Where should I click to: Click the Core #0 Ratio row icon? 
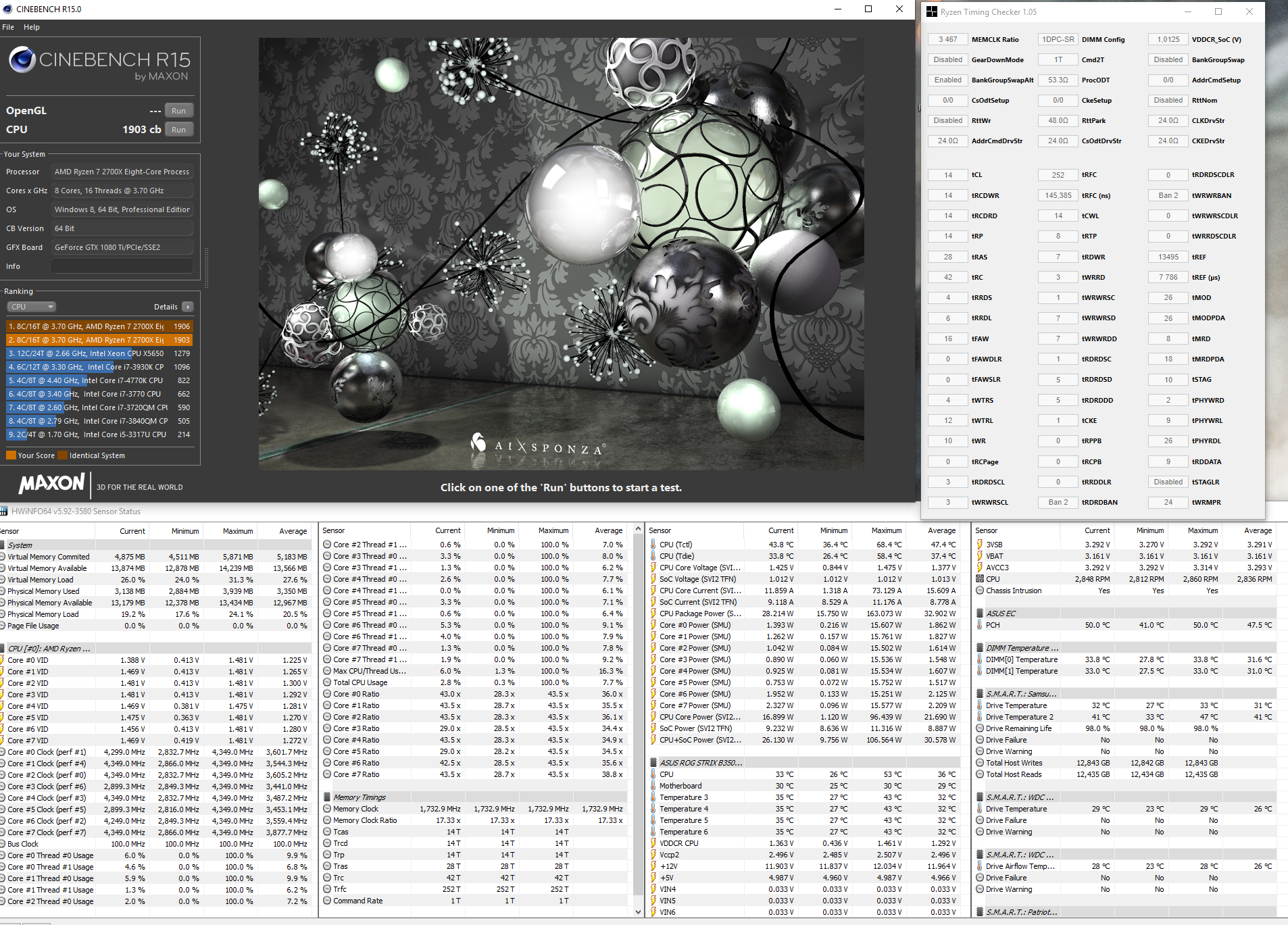point(327,694)
